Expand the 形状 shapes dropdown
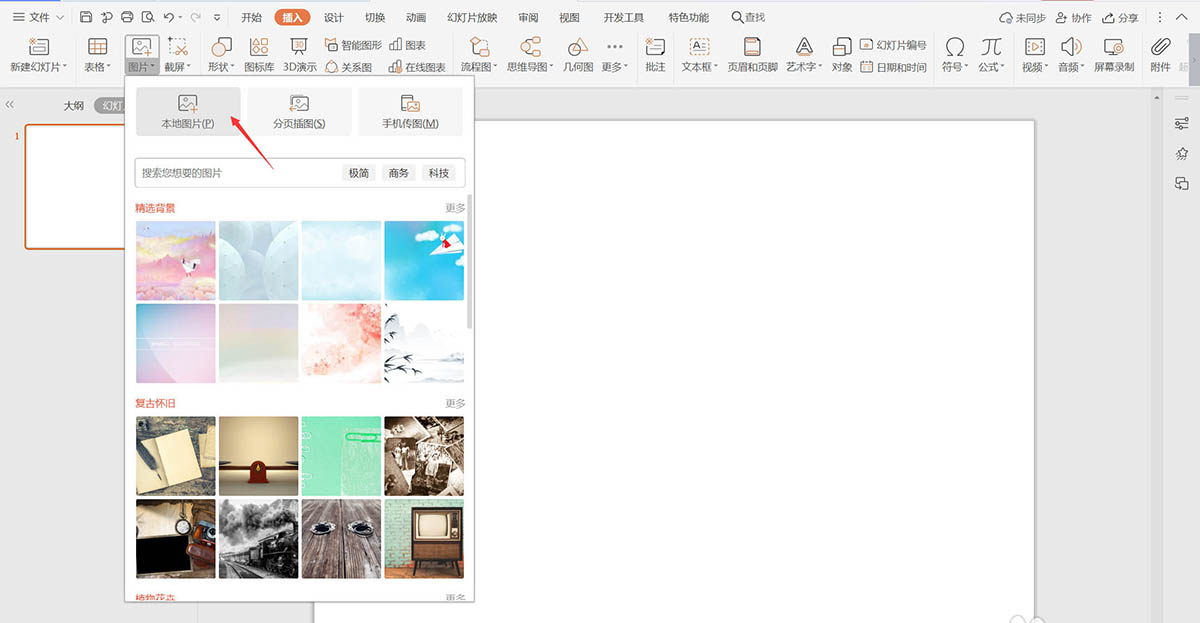This screenshot has height=623, width=1200. (x=221, y=55)
